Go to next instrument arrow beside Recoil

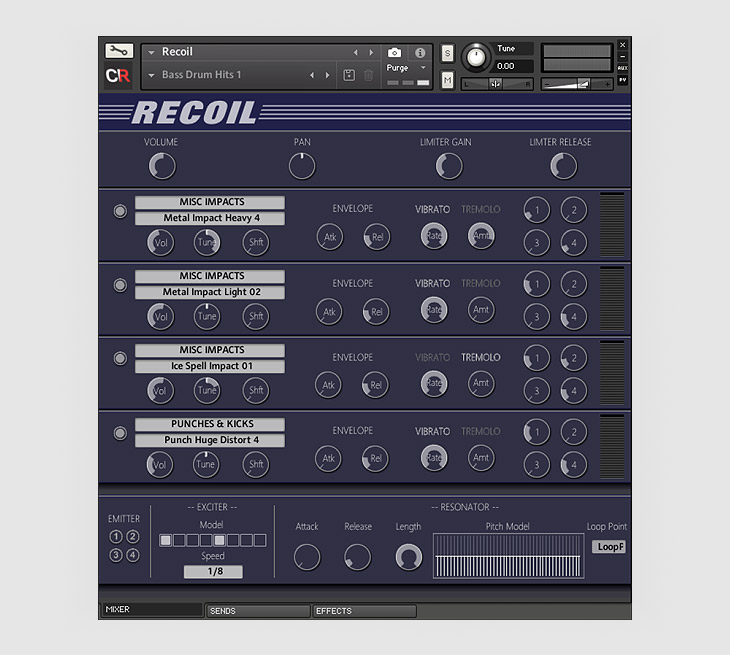(371, 53)
